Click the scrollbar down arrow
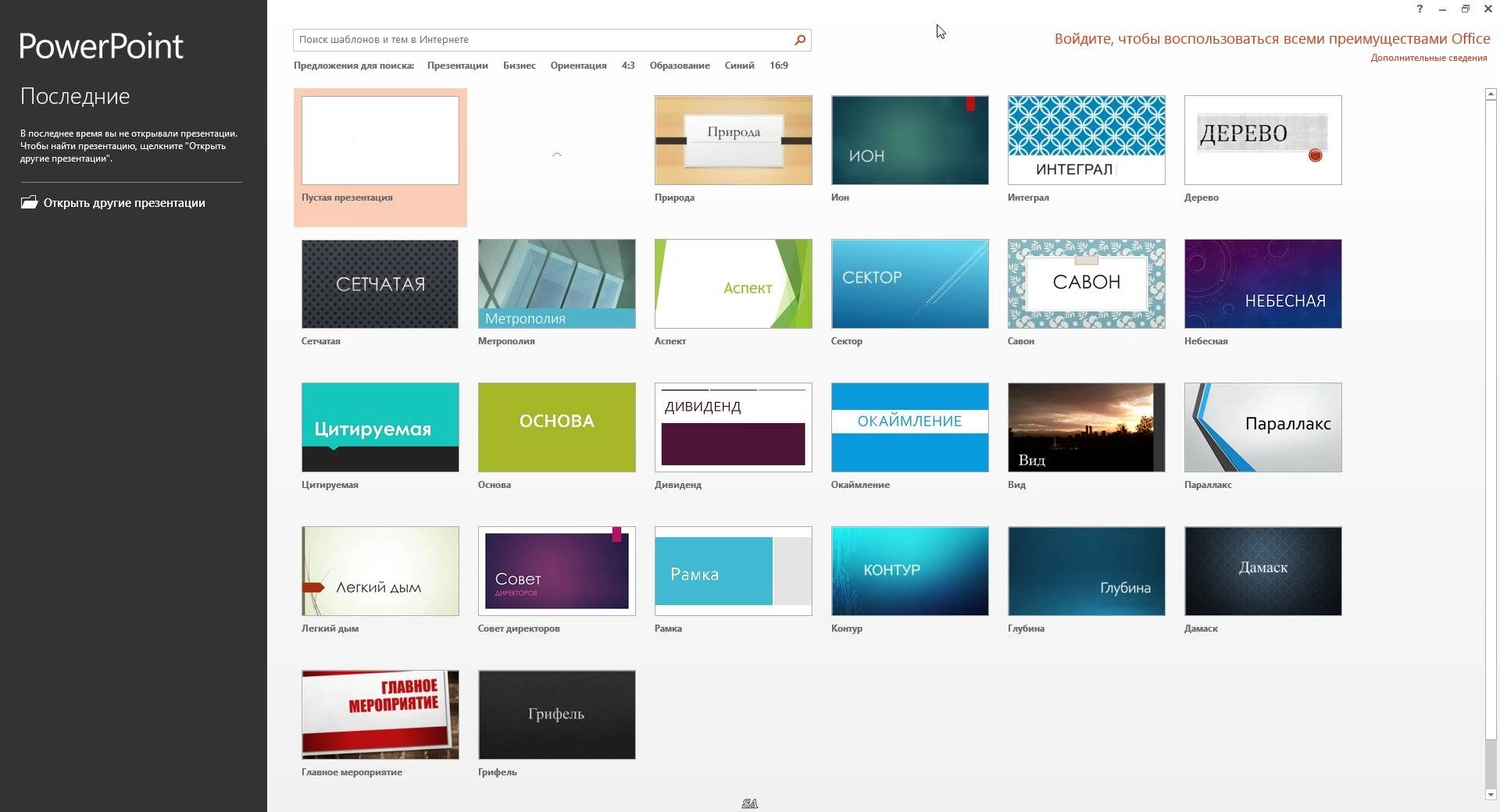 pos(1491,795)
